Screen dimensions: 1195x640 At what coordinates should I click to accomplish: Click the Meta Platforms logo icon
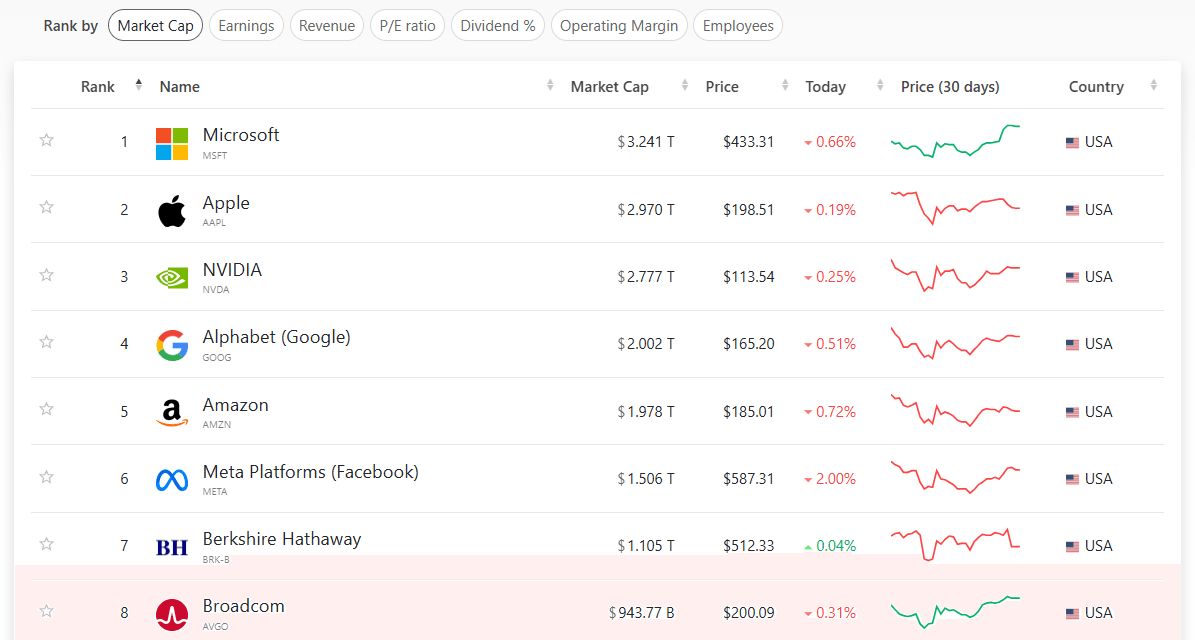coord(171,480)
